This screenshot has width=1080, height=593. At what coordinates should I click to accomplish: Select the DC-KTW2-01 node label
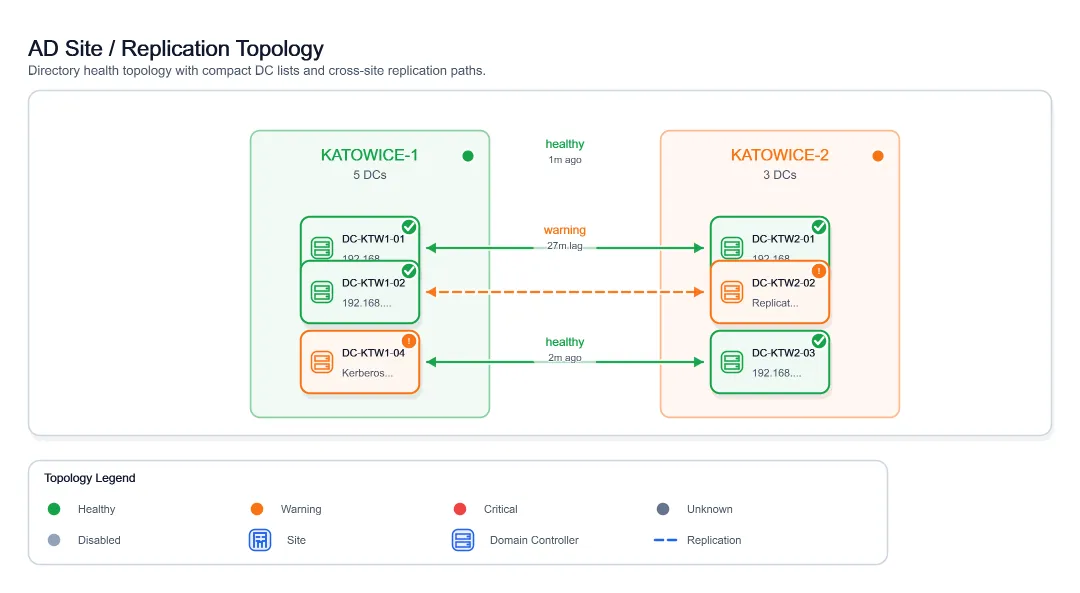pos(783,239)
